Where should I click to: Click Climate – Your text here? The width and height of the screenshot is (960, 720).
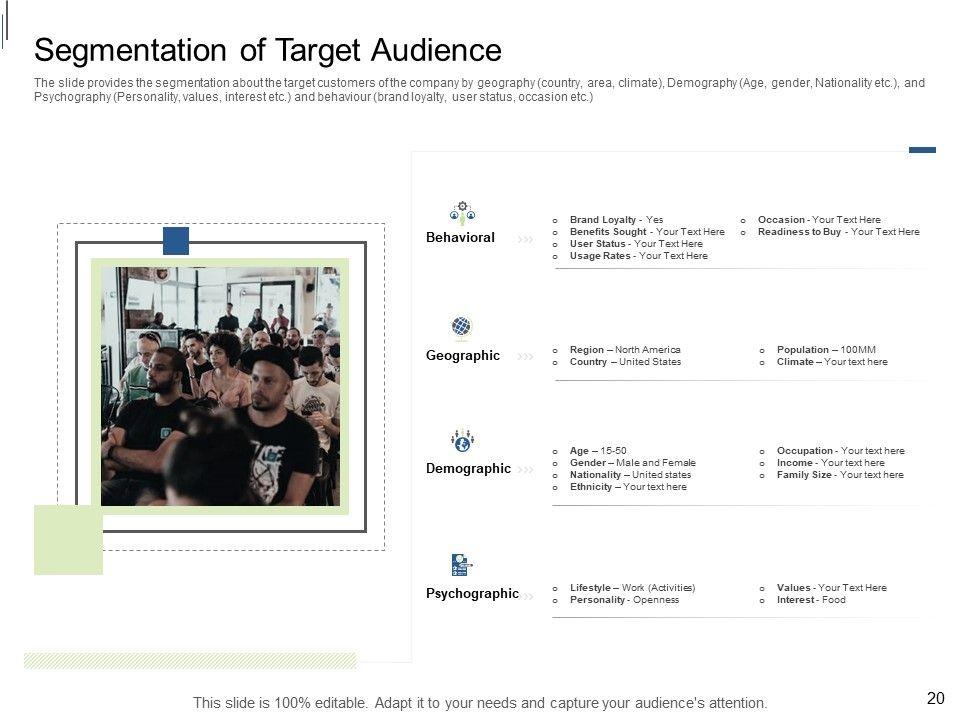(x=832, y=362)
